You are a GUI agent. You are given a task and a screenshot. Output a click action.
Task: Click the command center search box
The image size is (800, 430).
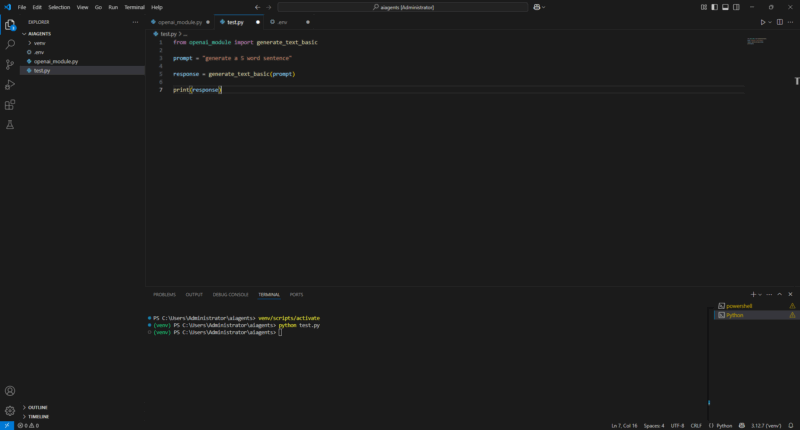(x=403, y=7)
